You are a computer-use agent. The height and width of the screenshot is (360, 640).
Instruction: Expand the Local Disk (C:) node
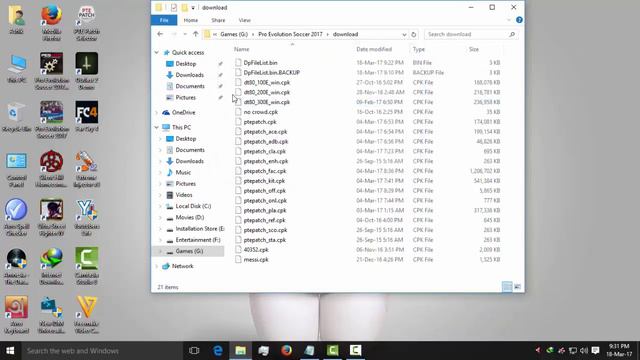pyautogui.click(x=161, y=206)
